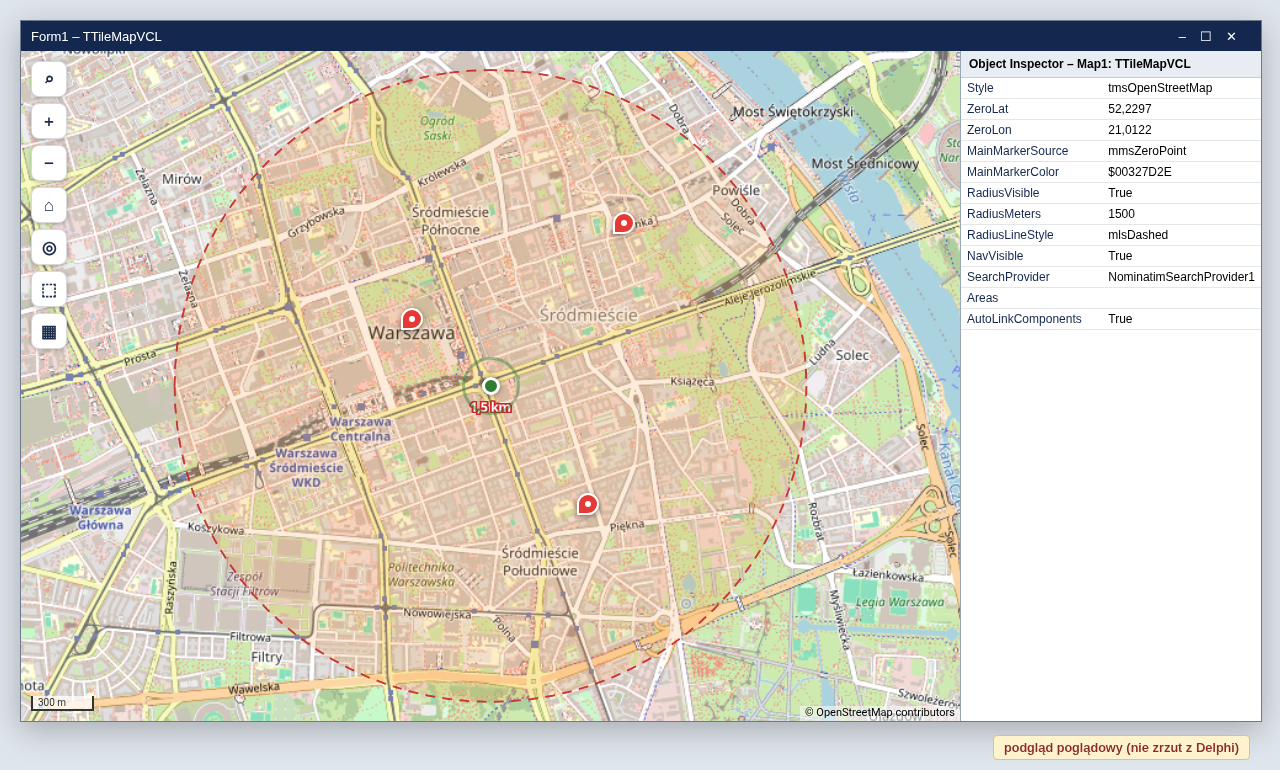
Task: Open the OpenStreetMap contributors attribution
Action: [x=880, y=712]
